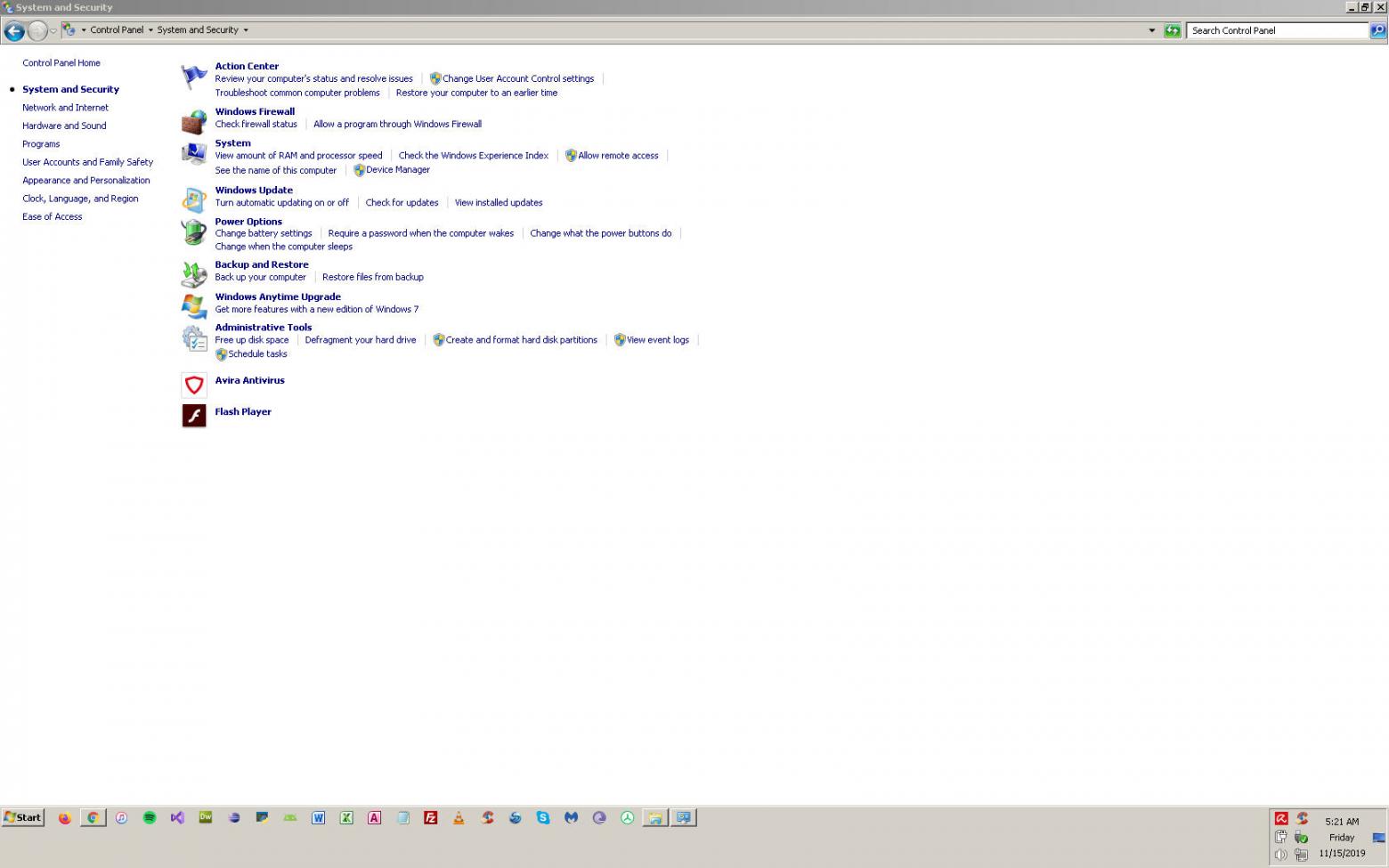Refresh the Control Panel view
The image size is (1389, 868).
[1173, 30]
